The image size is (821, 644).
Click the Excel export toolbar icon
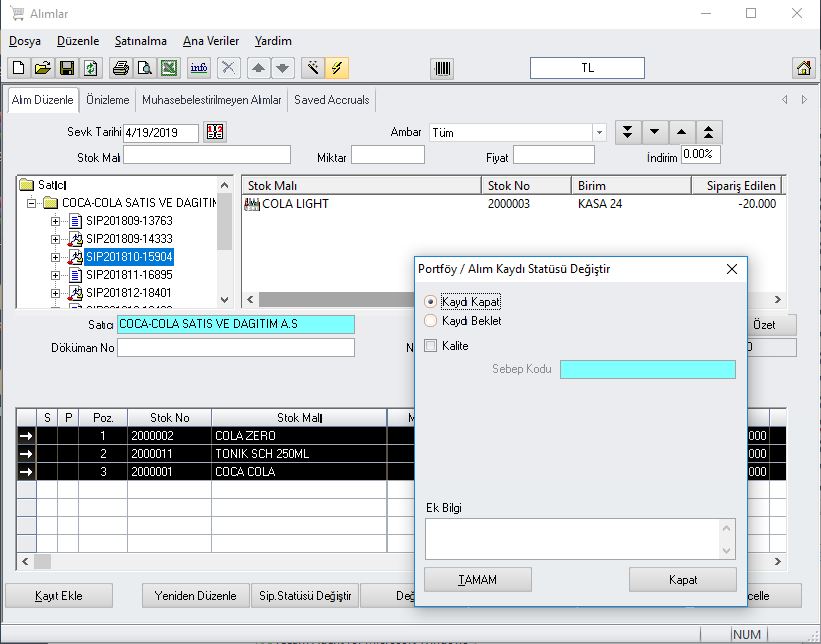point(169,68)
